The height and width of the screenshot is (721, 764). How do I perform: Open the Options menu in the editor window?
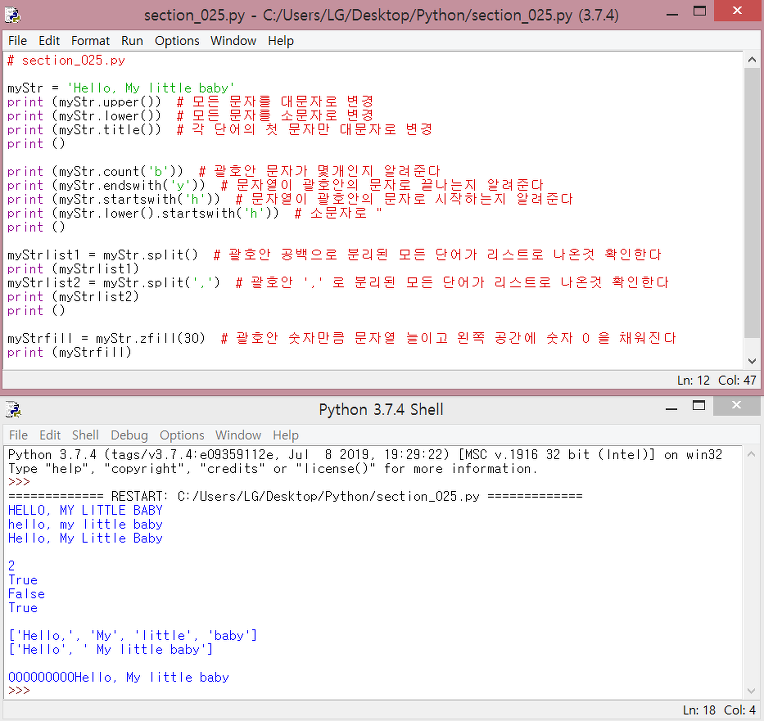point(177,41)
